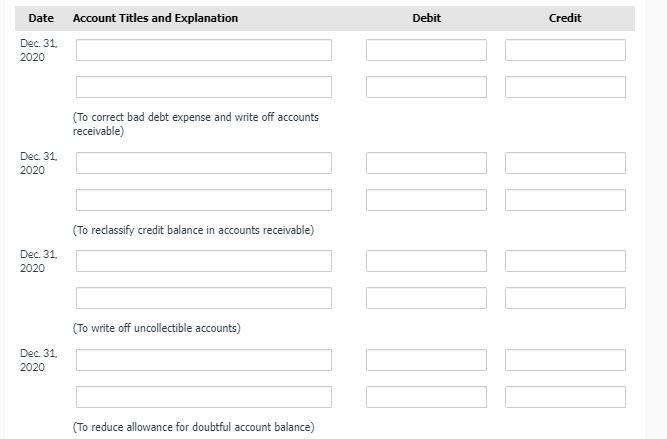
Task: Click first credit field of reclassify credit balance entry
Action: coord(565,163)
